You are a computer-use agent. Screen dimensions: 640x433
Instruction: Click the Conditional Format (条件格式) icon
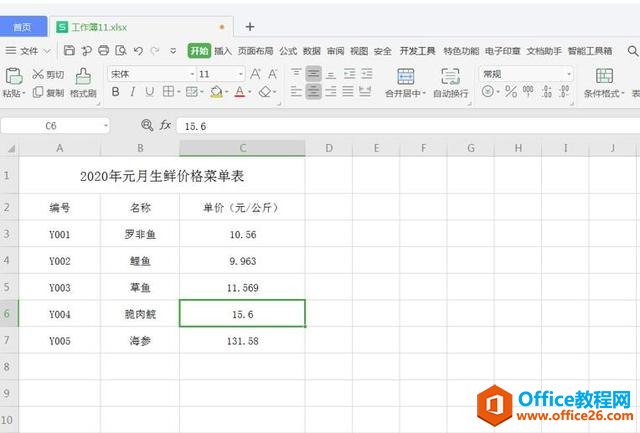point(604,76)
